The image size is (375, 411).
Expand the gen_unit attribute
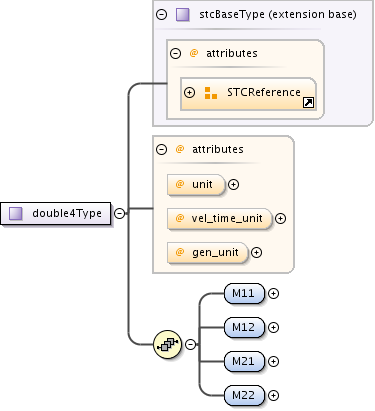[x=256, y=253]
